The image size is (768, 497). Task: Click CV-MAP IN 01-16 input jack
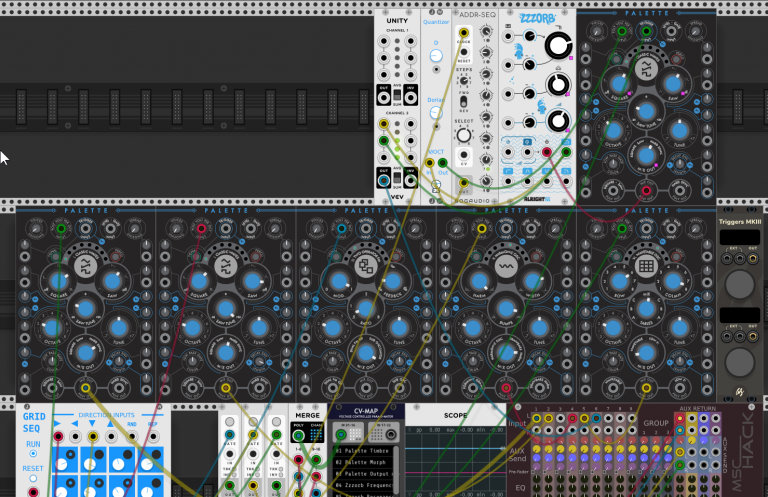[341, 434]
